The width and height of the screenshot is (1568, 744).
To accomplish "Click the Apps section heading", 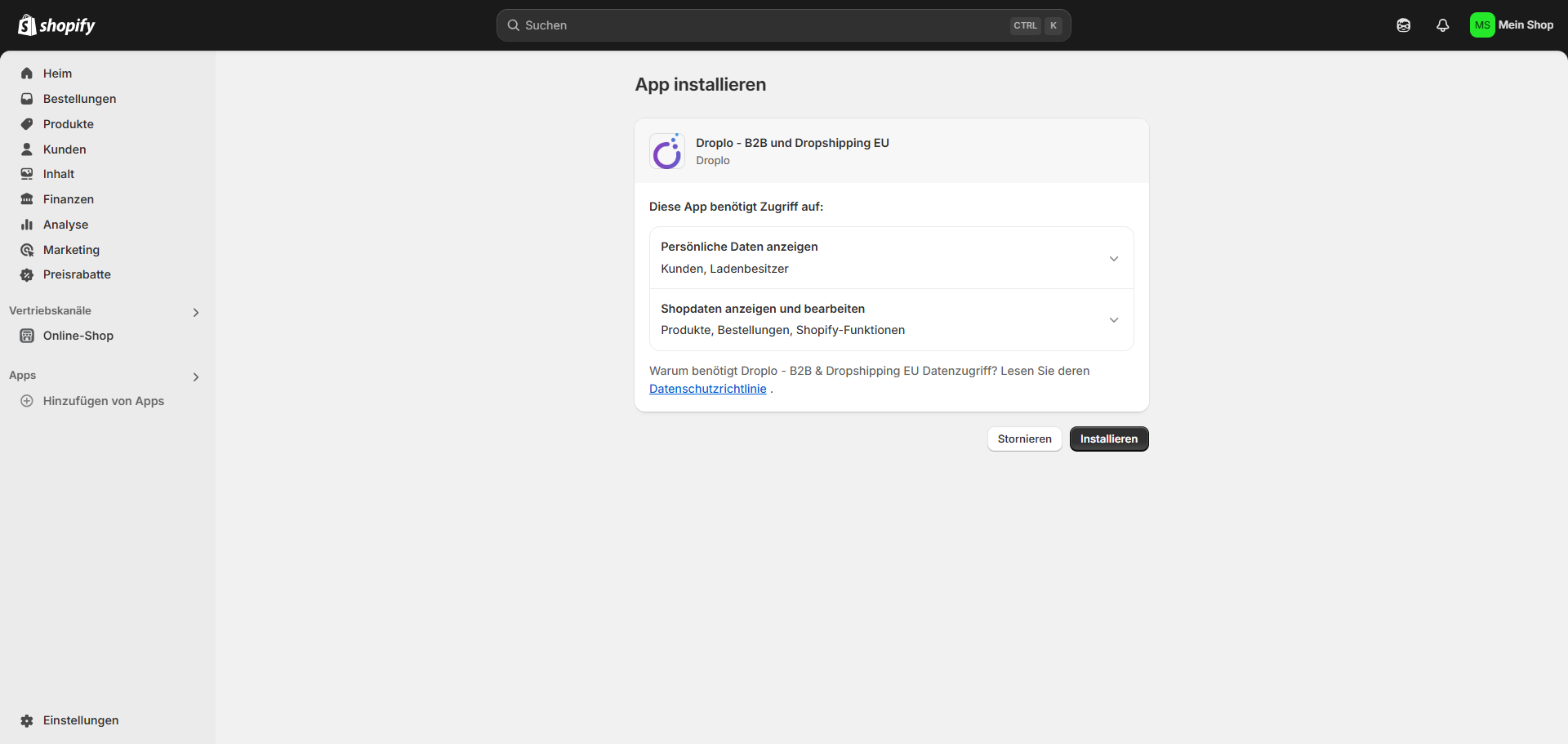I will tap(23, 375).
